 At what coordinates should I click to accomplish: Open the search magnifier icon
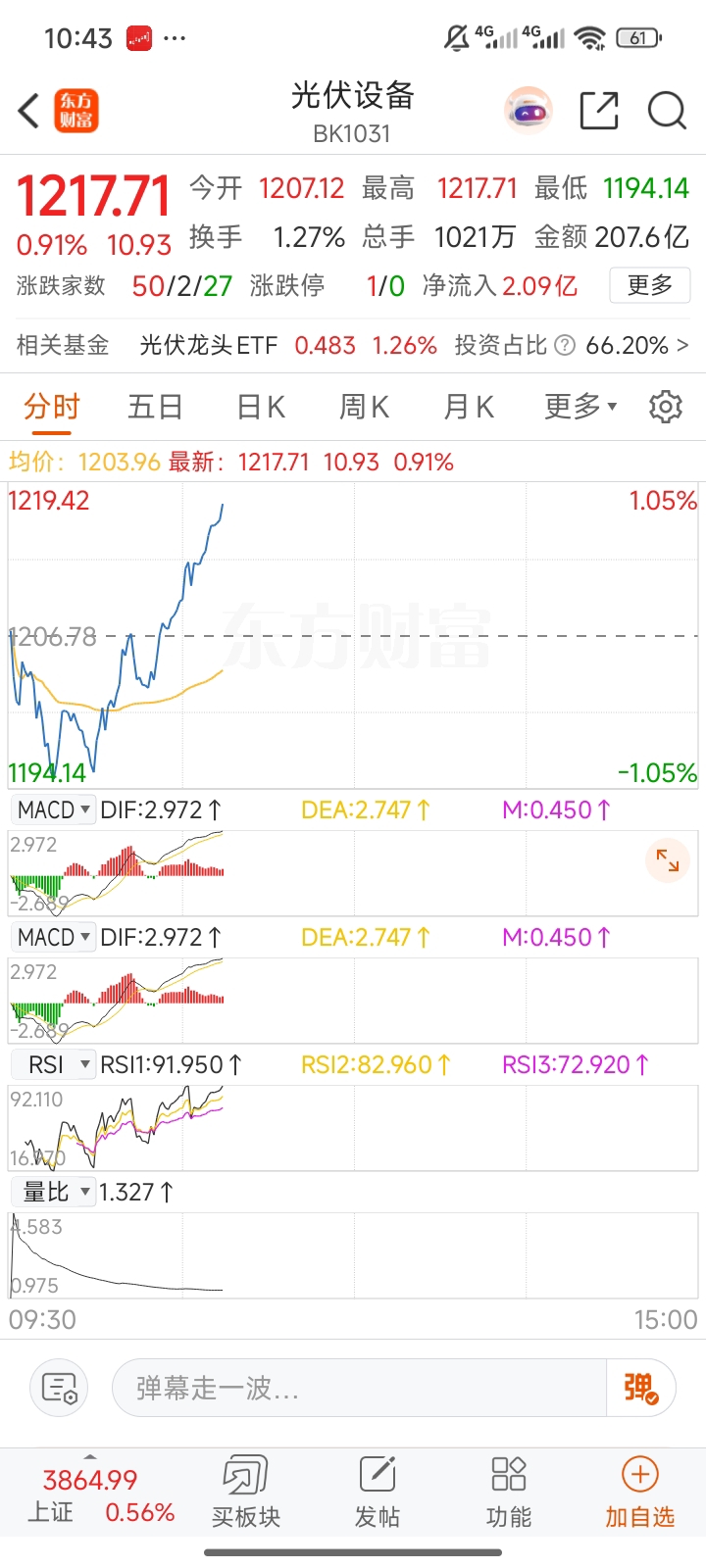pyautogui.click(x=667, y=111)
